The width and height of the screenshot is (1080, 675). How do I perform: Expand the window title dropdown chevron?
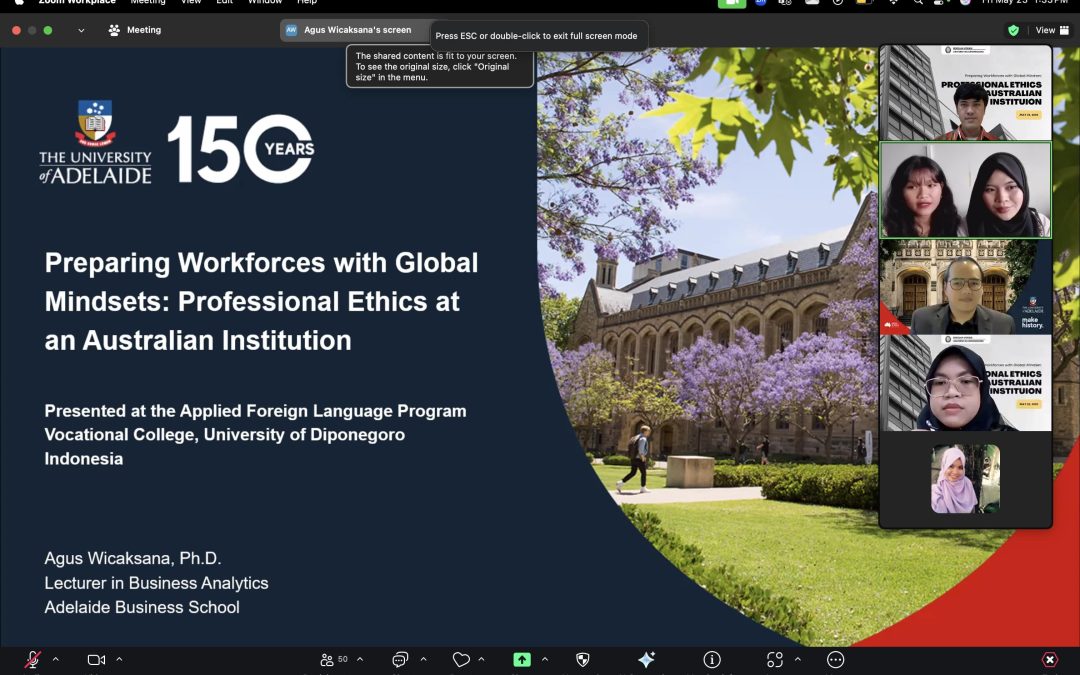81,30
